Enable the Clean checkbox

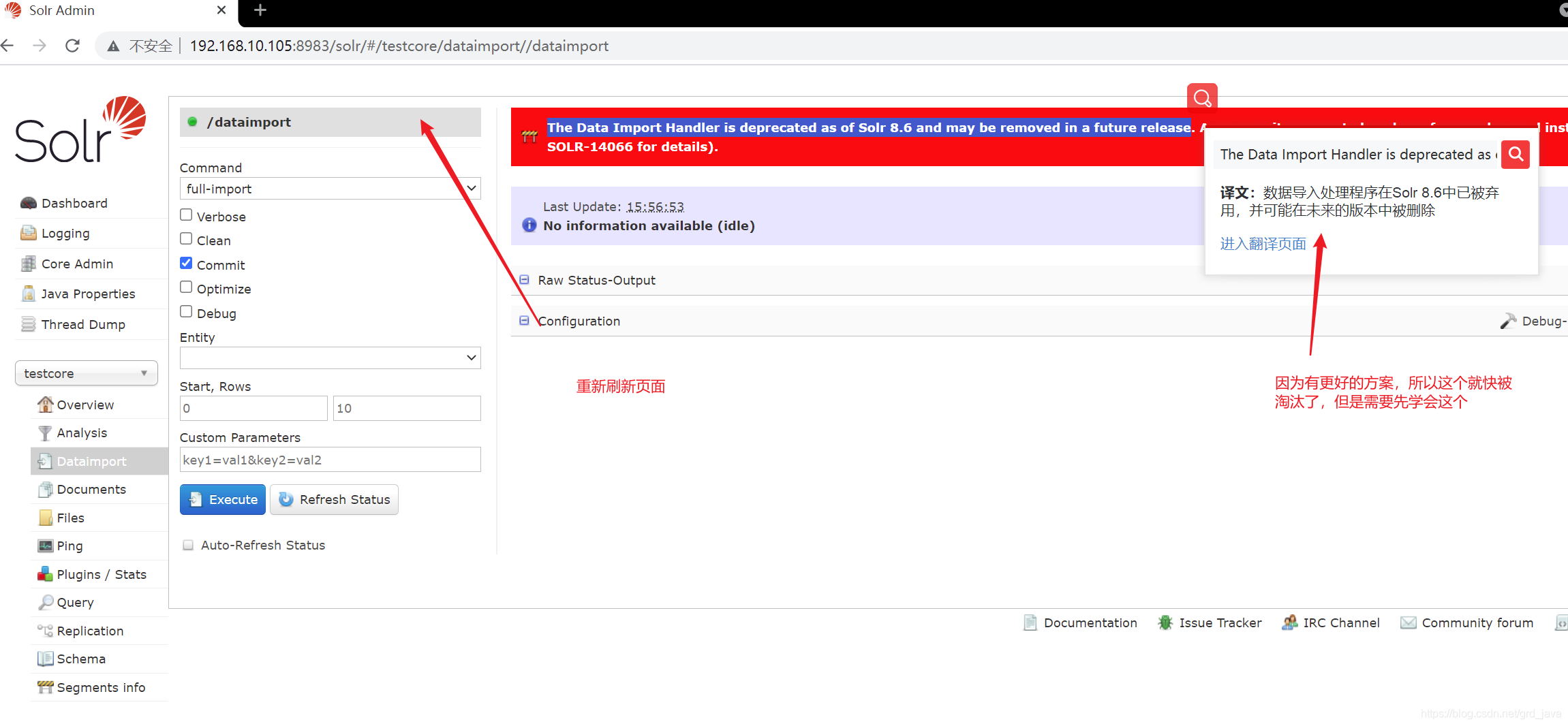(x=186, y=239)
